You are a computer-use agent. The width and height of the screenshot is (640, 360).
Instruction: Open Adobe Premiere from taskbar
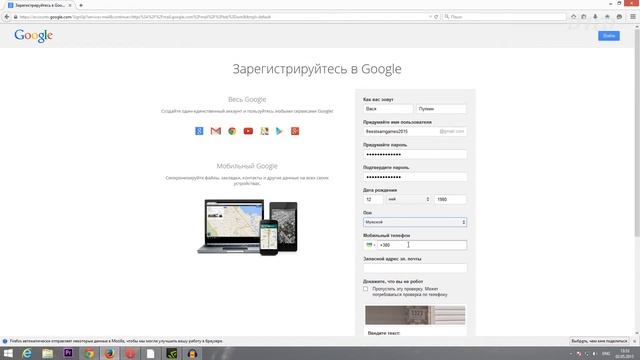[68, 353]
